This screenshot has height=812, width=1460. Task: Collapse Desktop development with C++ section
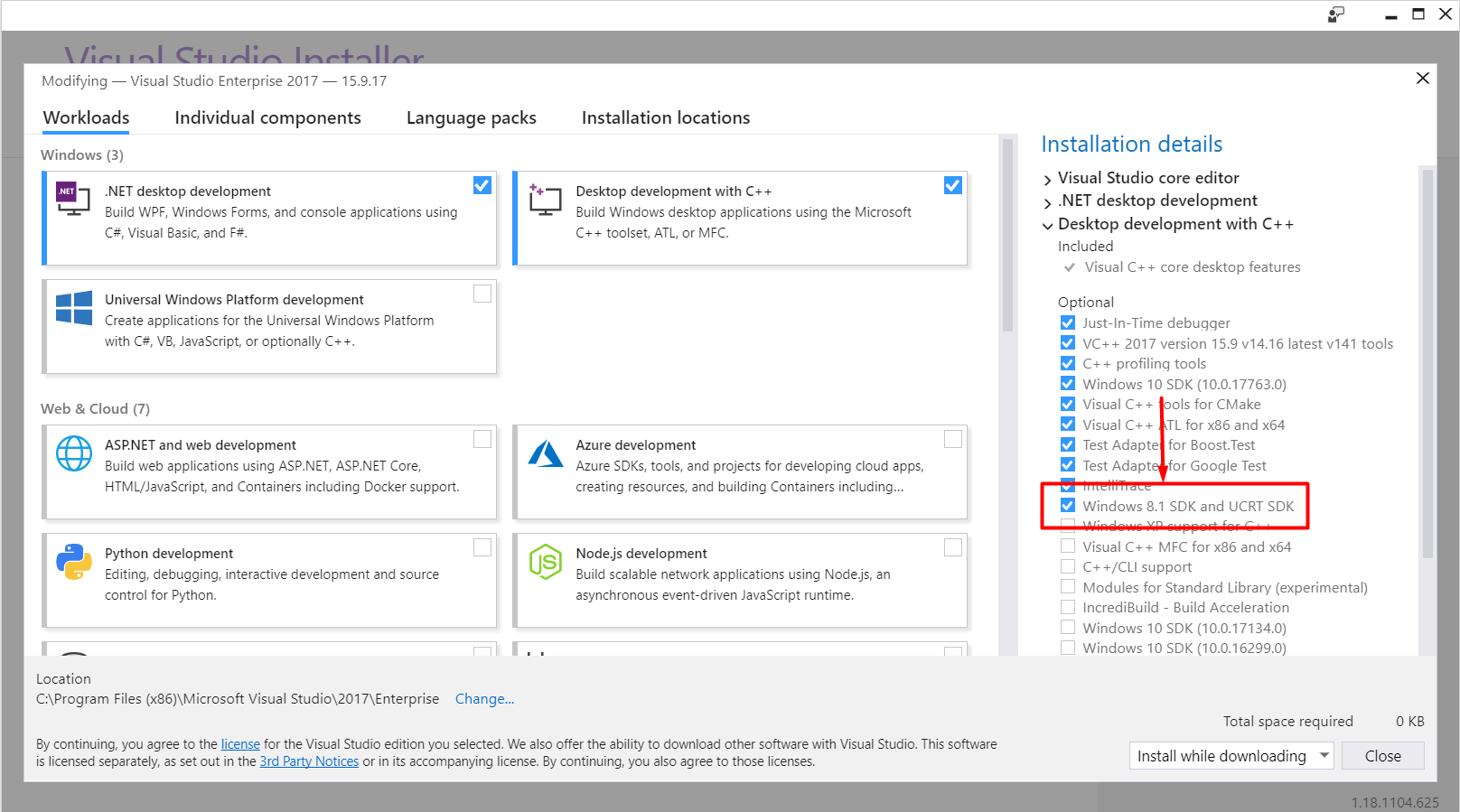1047,225
